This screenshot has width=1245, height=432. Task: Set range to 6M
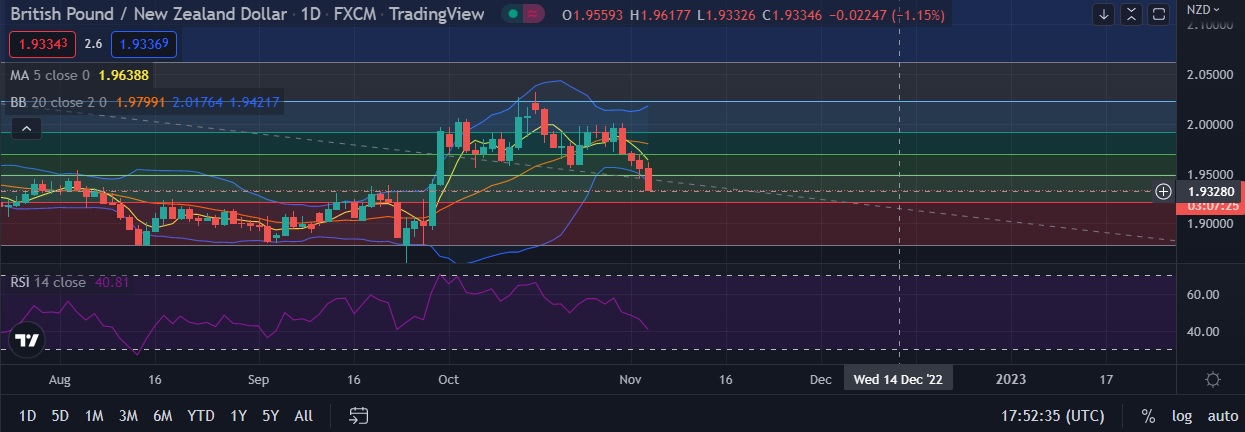tap(163, 416)
